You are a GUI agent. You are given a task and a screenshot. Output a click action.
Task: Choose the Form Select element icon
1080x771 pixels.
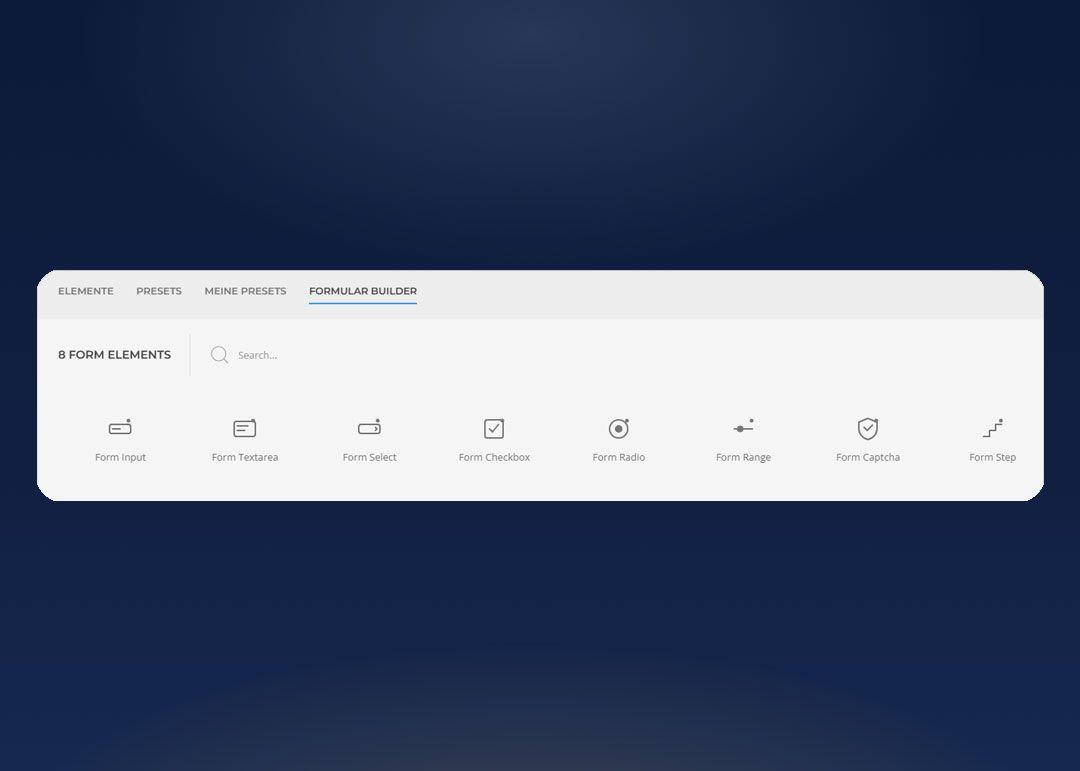point(369,428)
